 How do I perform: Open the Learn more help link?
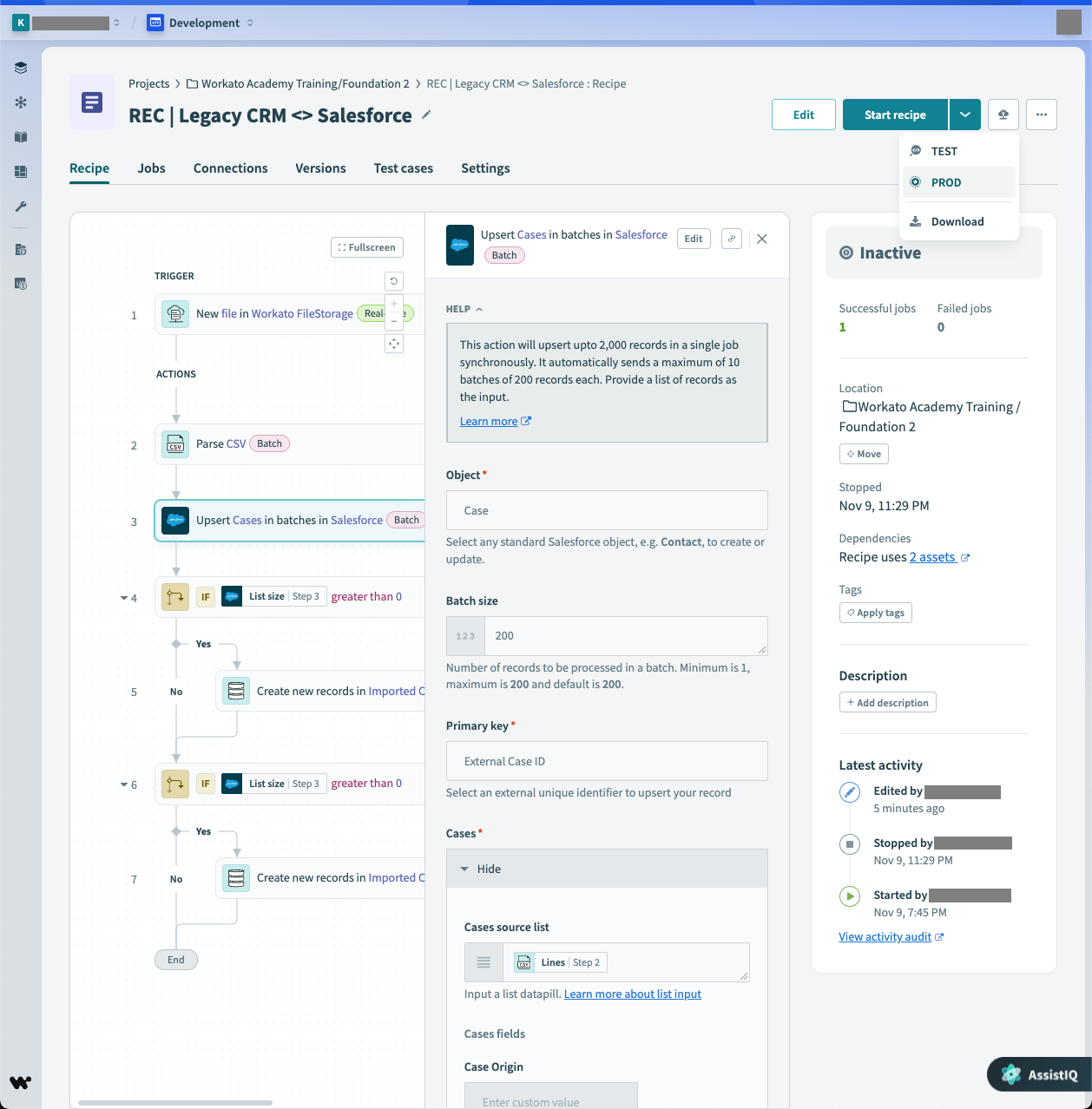coord(496,421)
